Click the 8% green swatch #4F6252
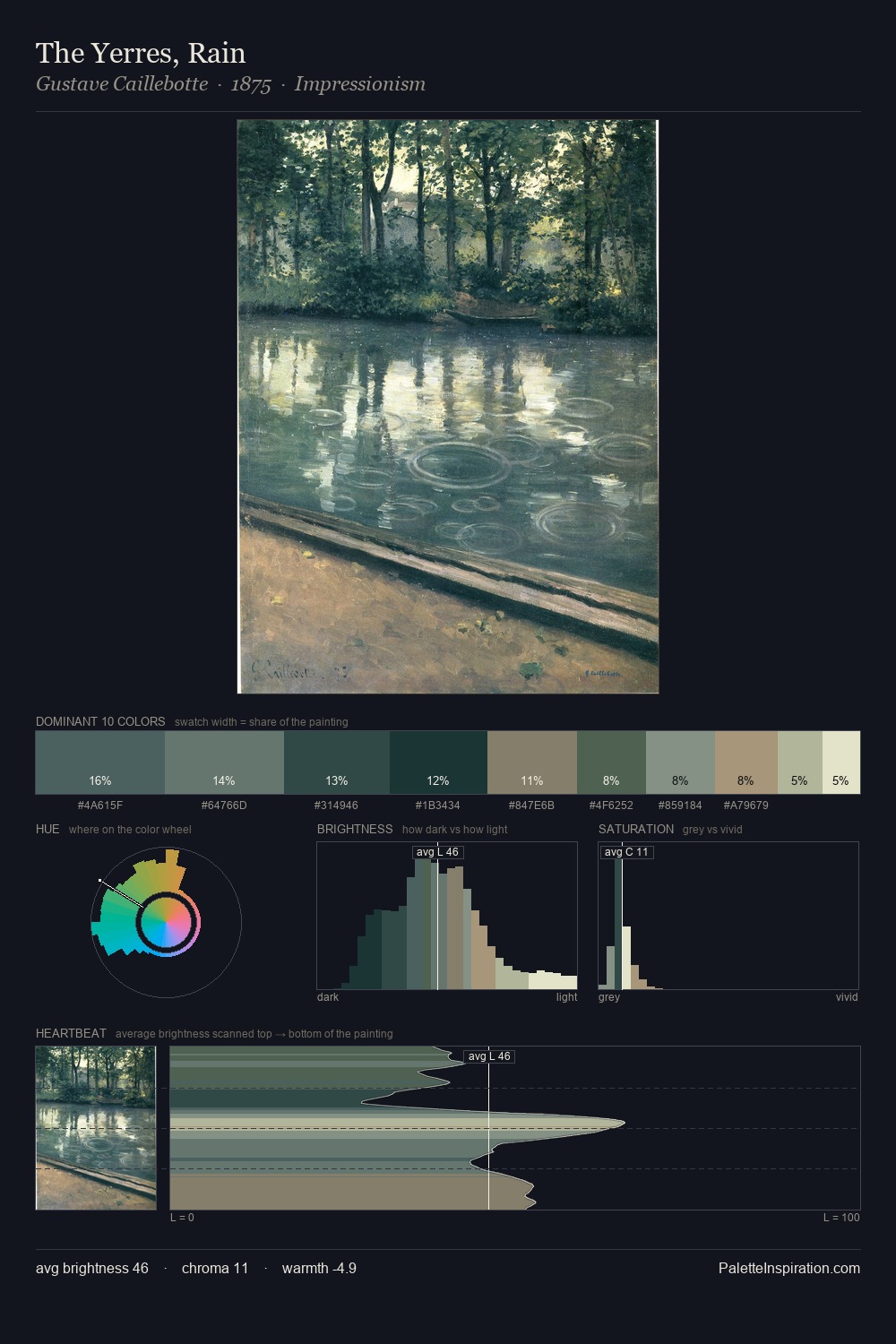This screenshot has height=1344, width=896. 611,762
